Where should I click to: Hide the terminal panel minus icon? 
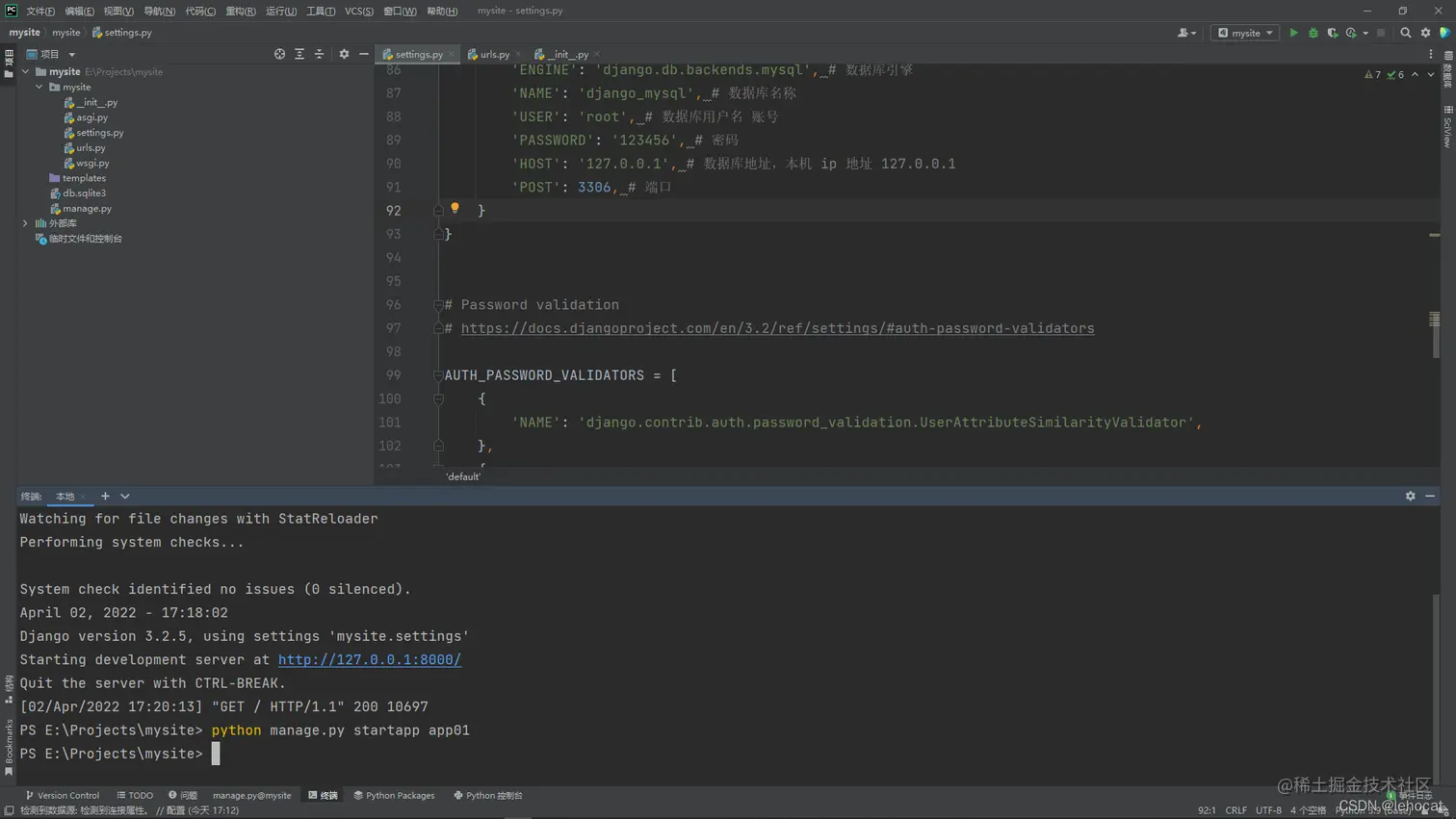(x=1430, y=497)
